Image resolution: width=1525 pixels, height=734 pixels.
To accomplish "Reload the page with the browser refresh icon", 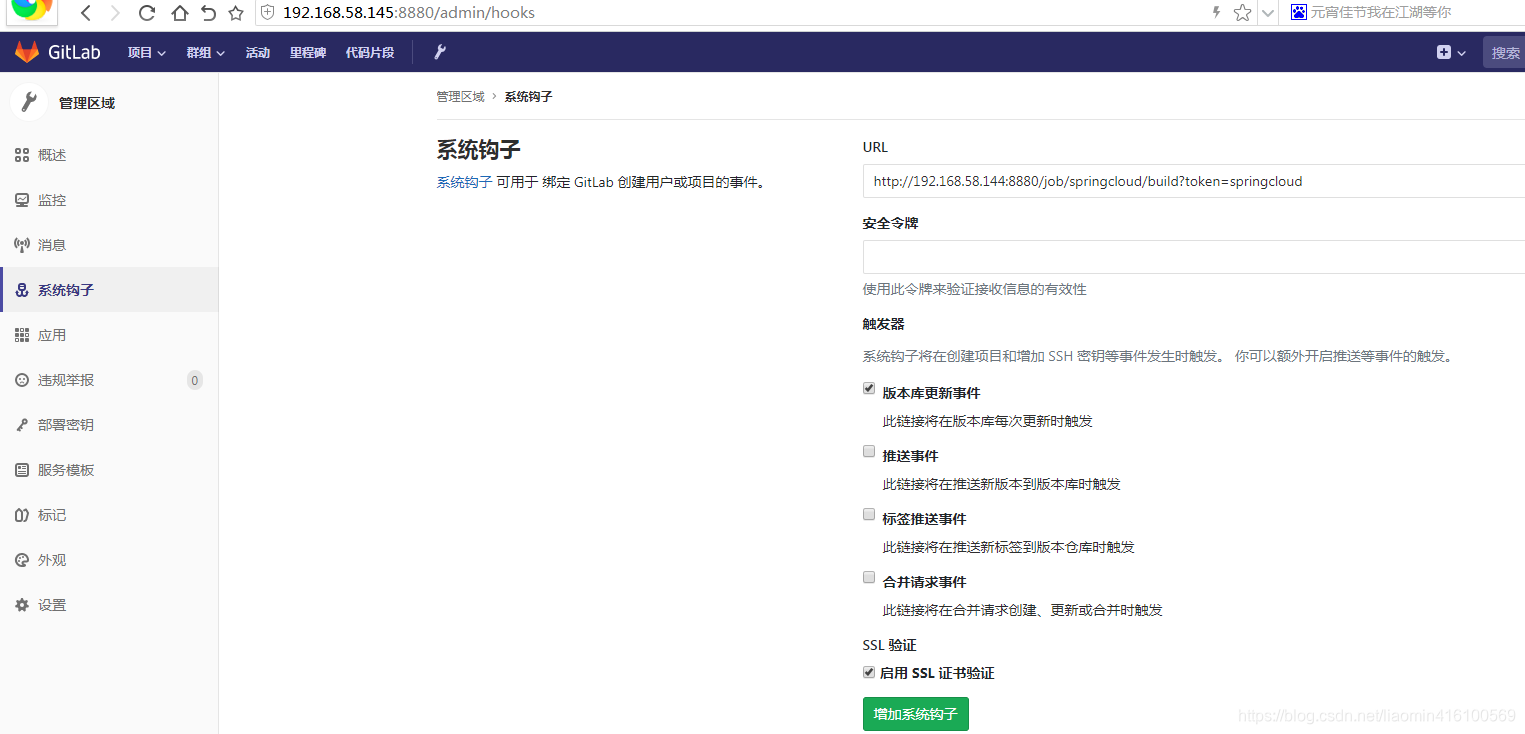I will (145, 12).
